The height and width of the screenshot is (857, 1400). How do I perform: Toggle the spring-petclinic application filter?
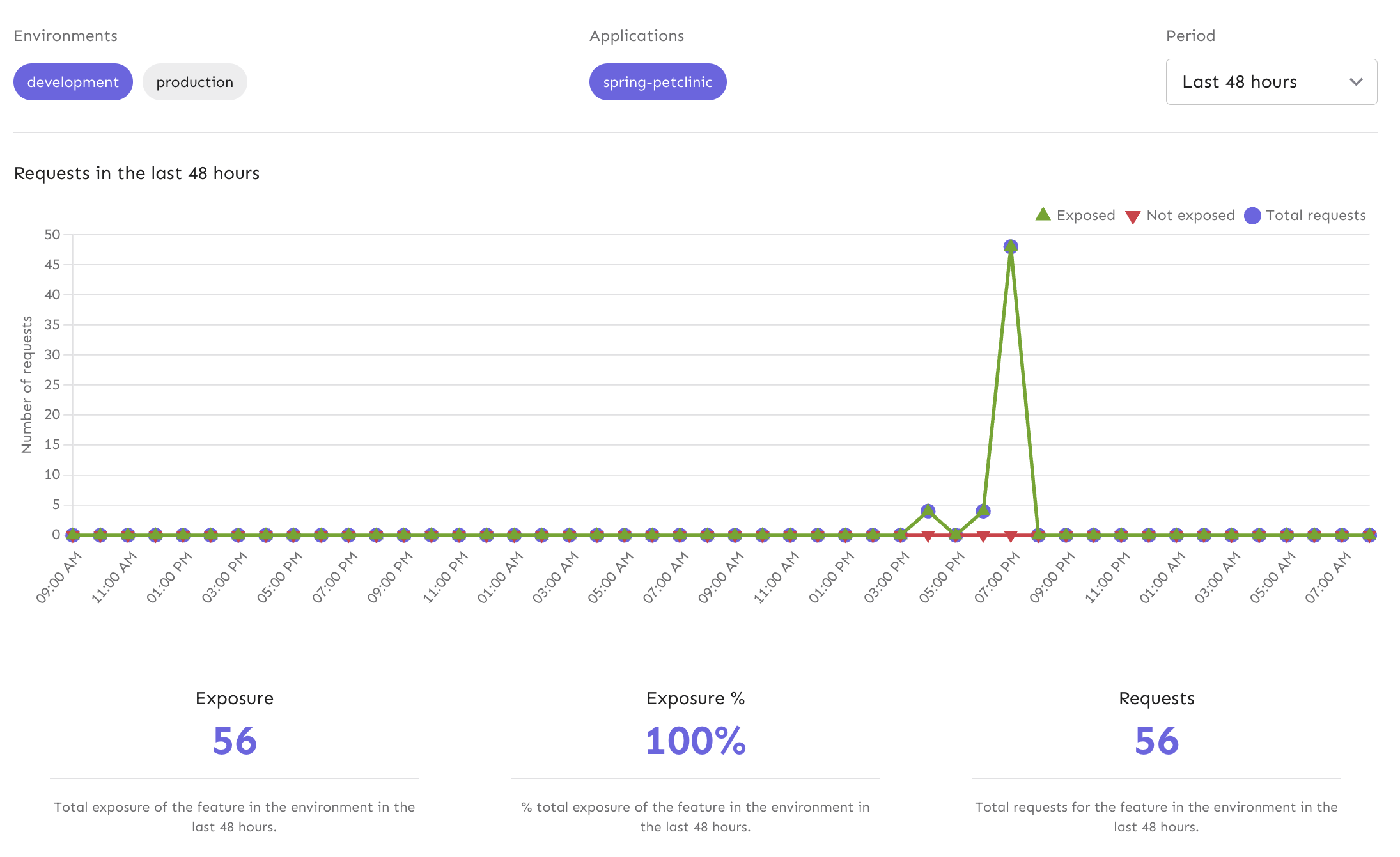657,81
